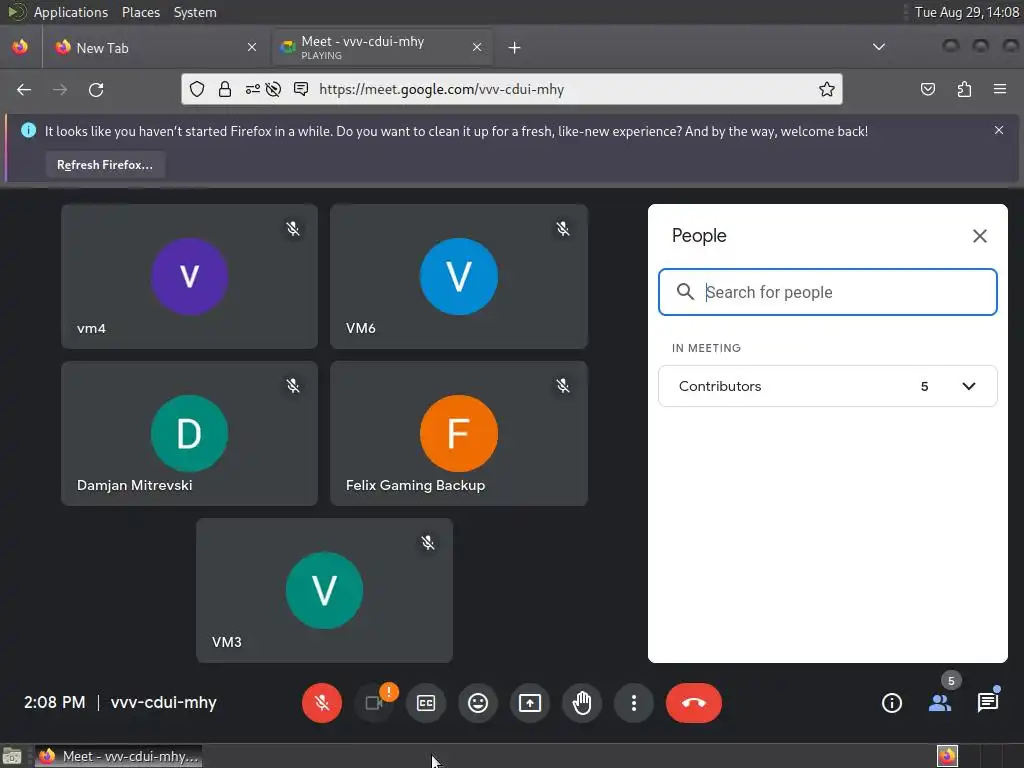The width and height of the screenshot is (1024, 768).
Task: Click Damjan Mitrevski's avatar tile
Action: click(x=189, y=433)
